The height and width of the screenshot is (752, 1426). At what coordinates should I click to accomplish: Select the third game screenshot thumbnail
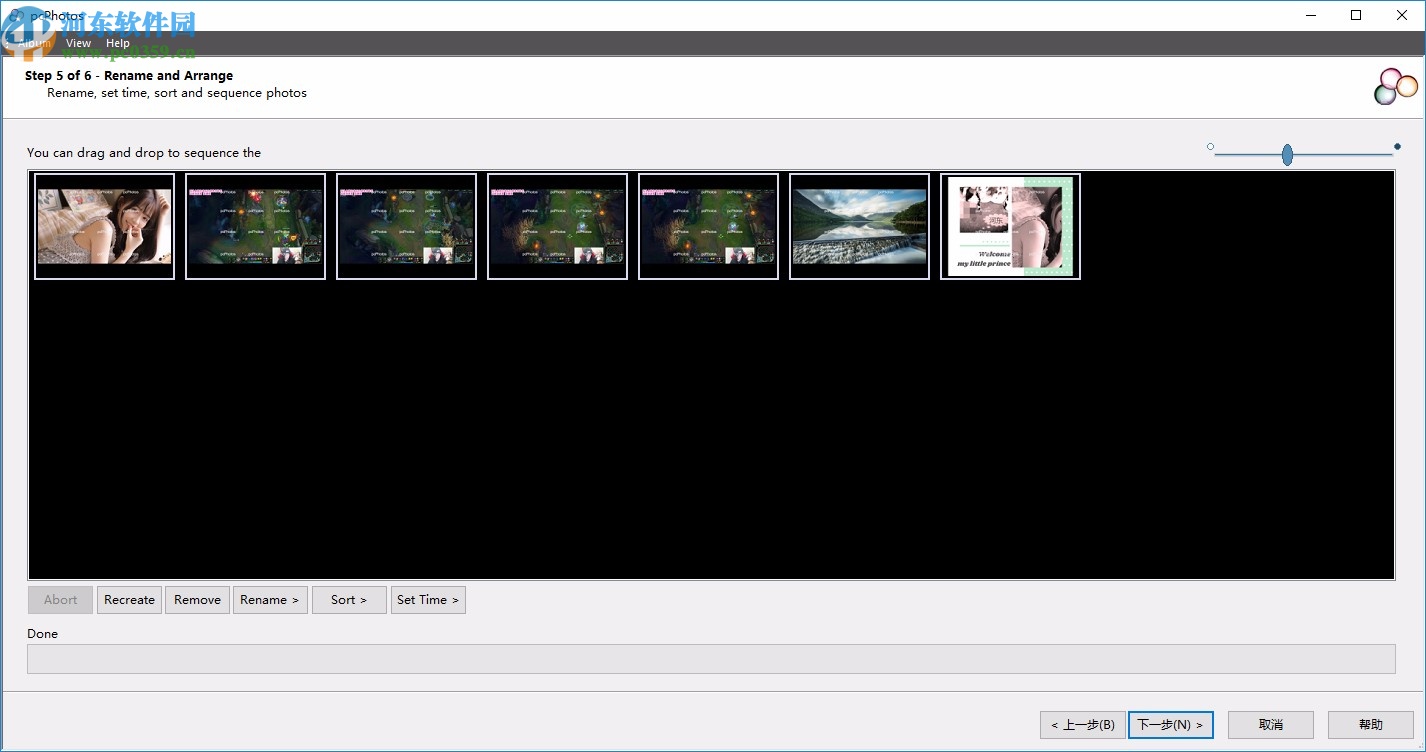(x=558, y=227)
